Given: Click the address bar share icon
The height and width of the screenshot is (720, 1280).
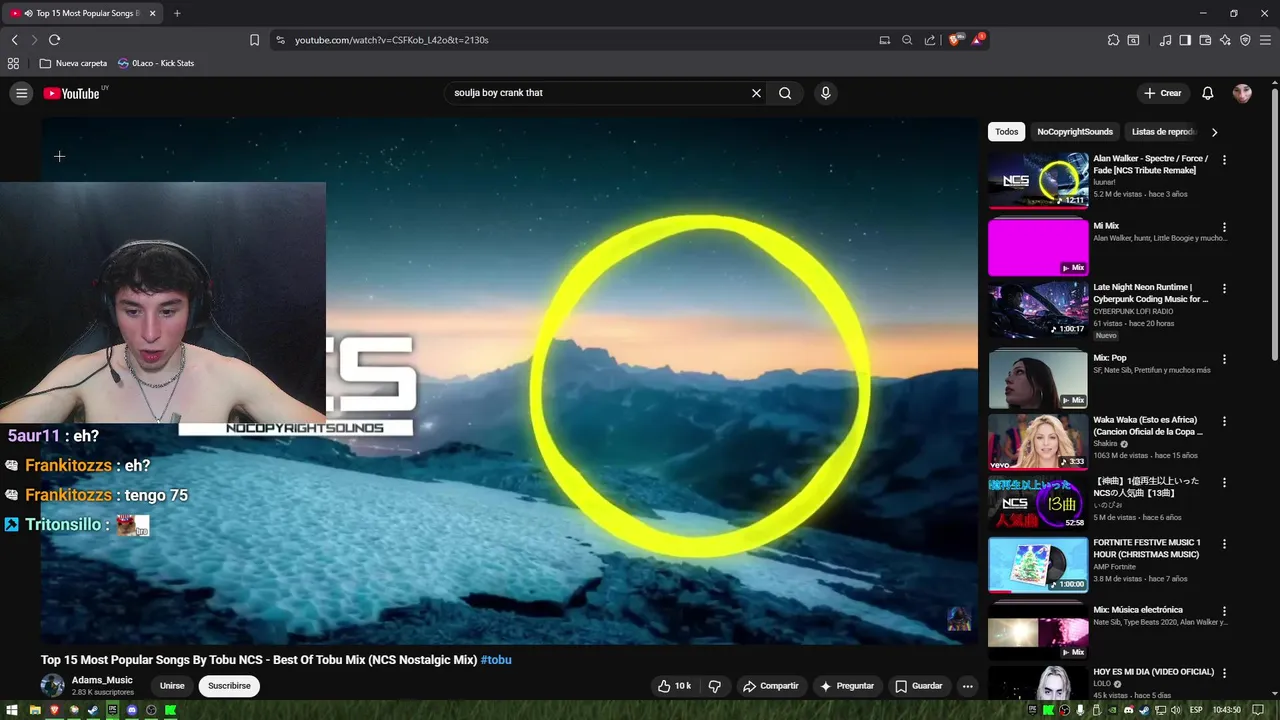Looking at the screenshot, I should click(930, 40).
